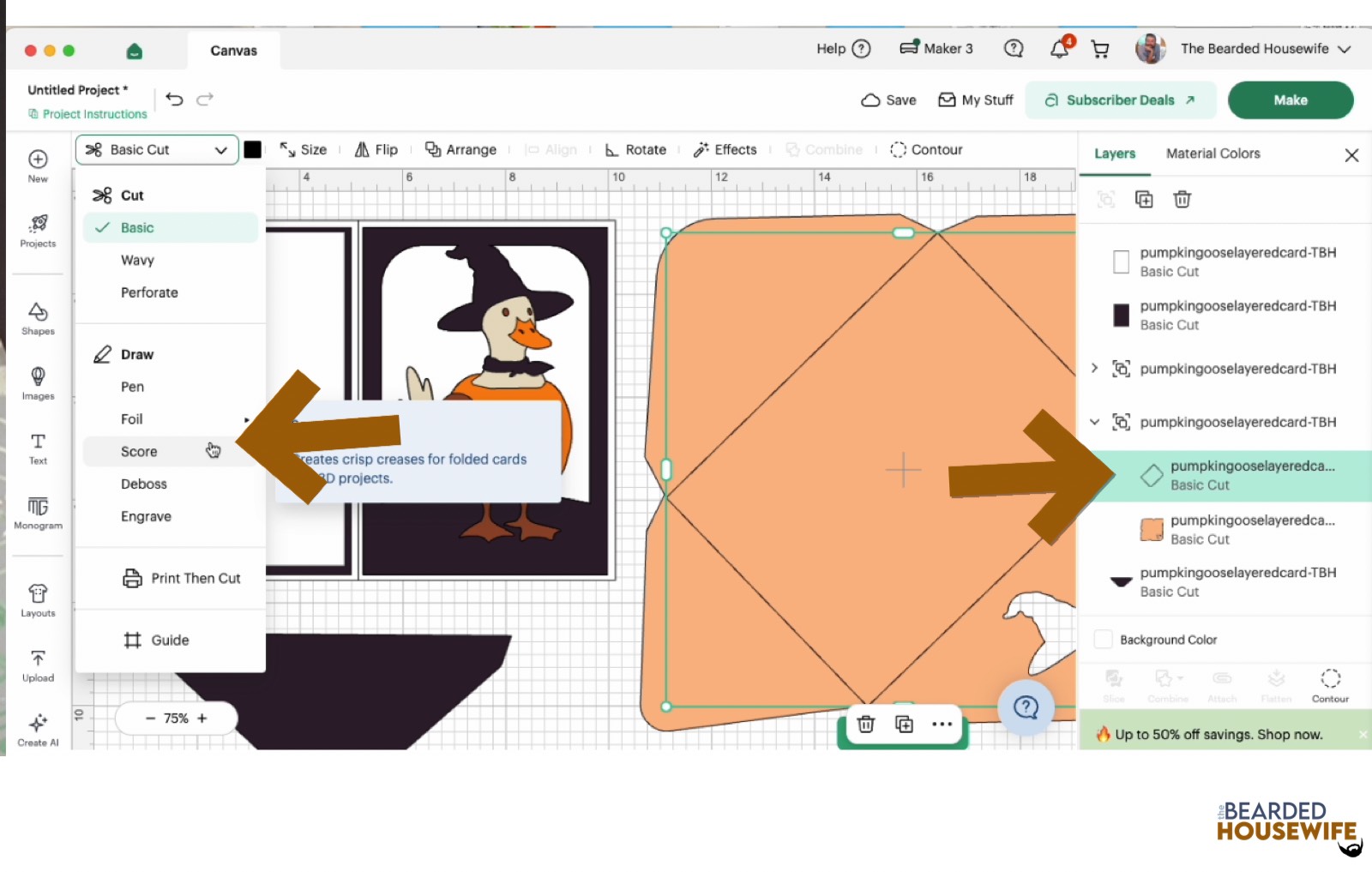Open The Bearded Housewife account menu
Screen dimensions: 1372x872
[x=1243, y=49]
